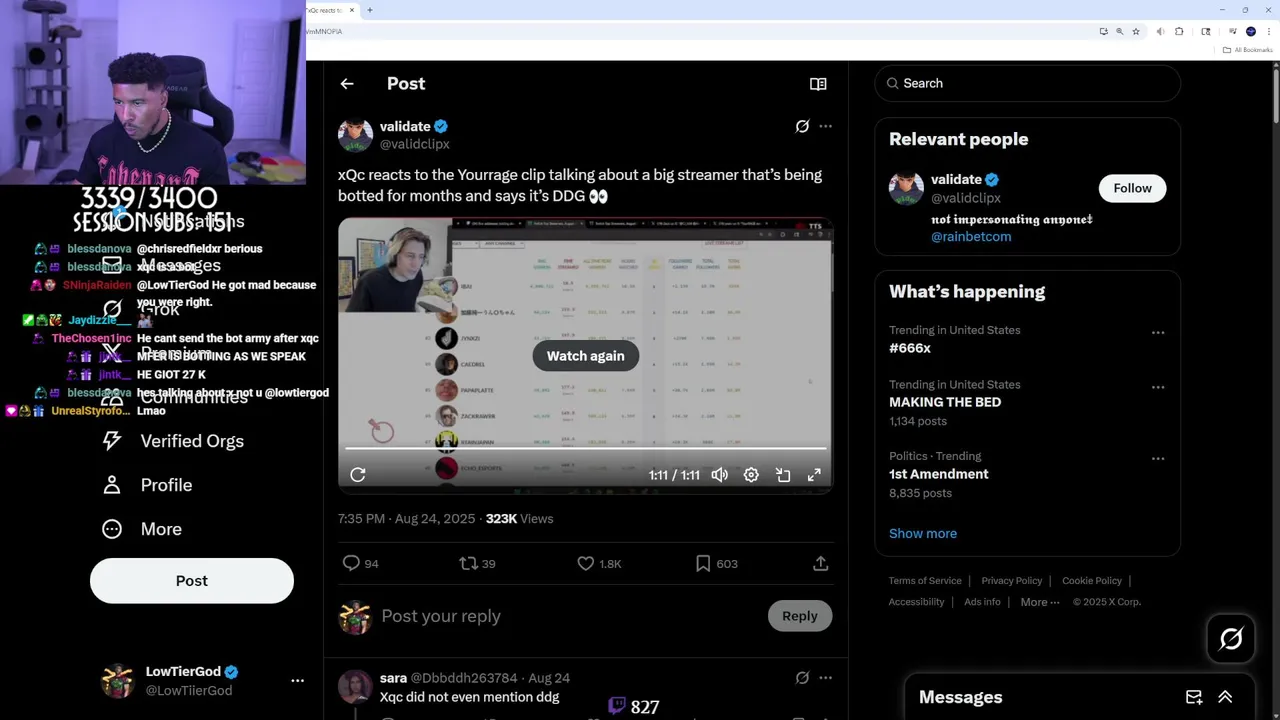
Task: Open Verified Orgs in the sidebar
Action: click(174, 441)
